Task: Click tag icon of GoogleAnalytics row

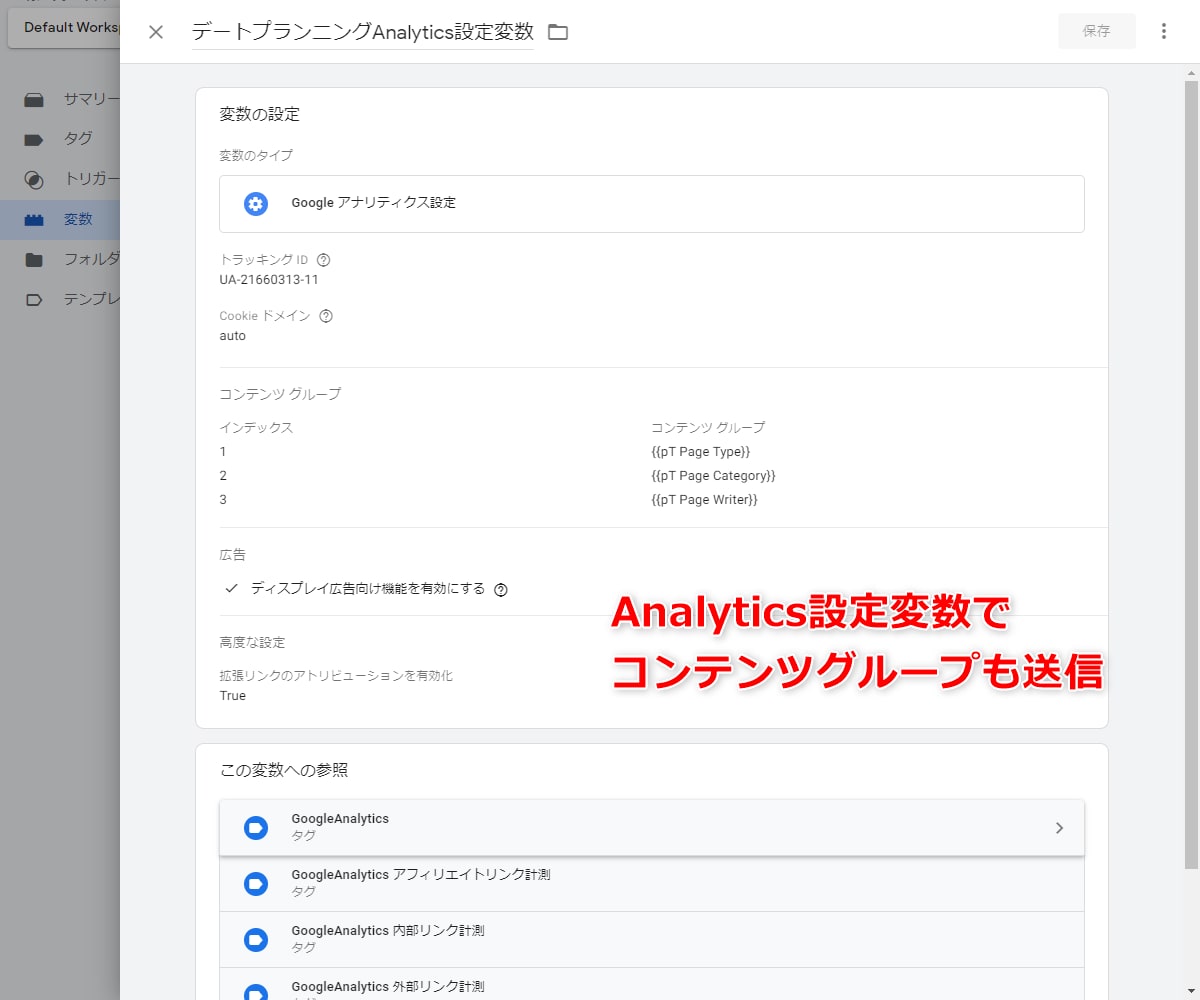Action: click(x=256, y=828)
